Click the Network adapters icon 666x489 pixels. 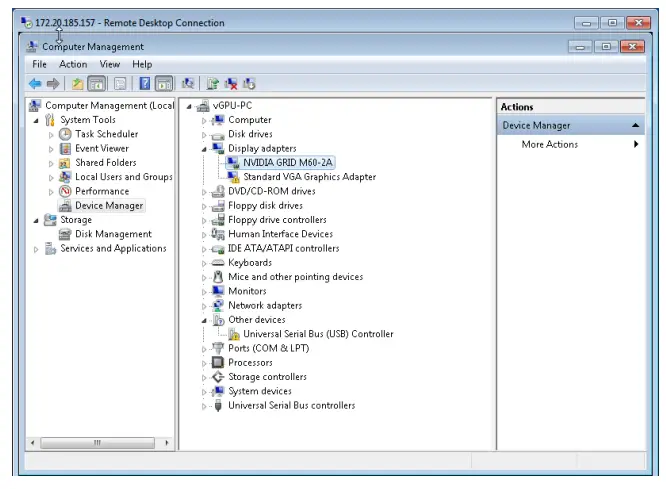218,305
